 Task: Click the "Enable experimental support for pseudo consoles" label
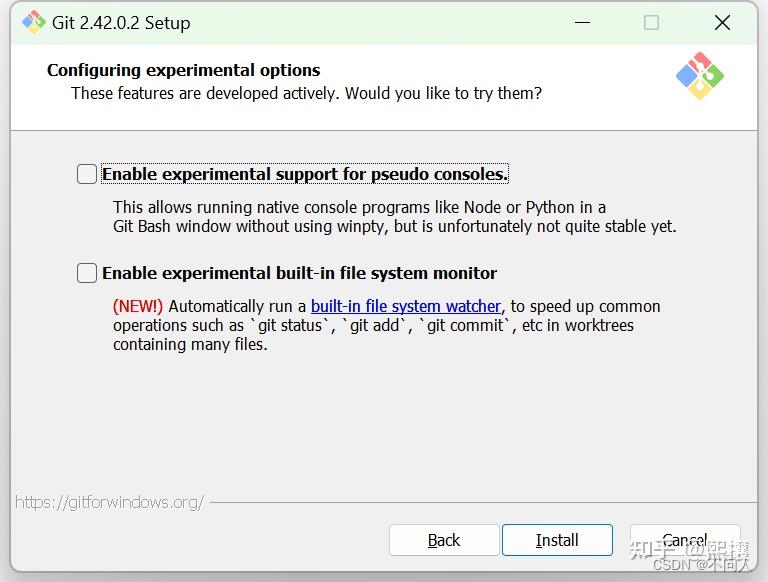(x=305, y=174)
